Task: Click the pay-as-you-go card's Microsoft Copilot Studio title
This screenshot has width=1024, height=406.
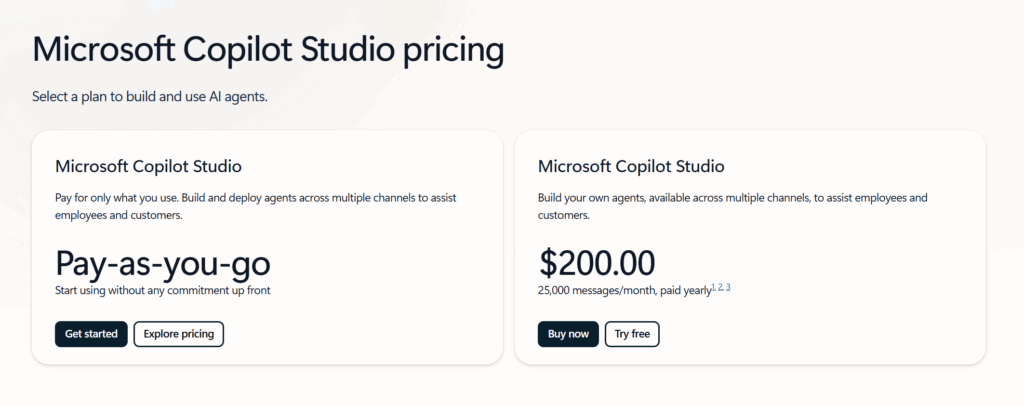Action: tap(148, 166)
